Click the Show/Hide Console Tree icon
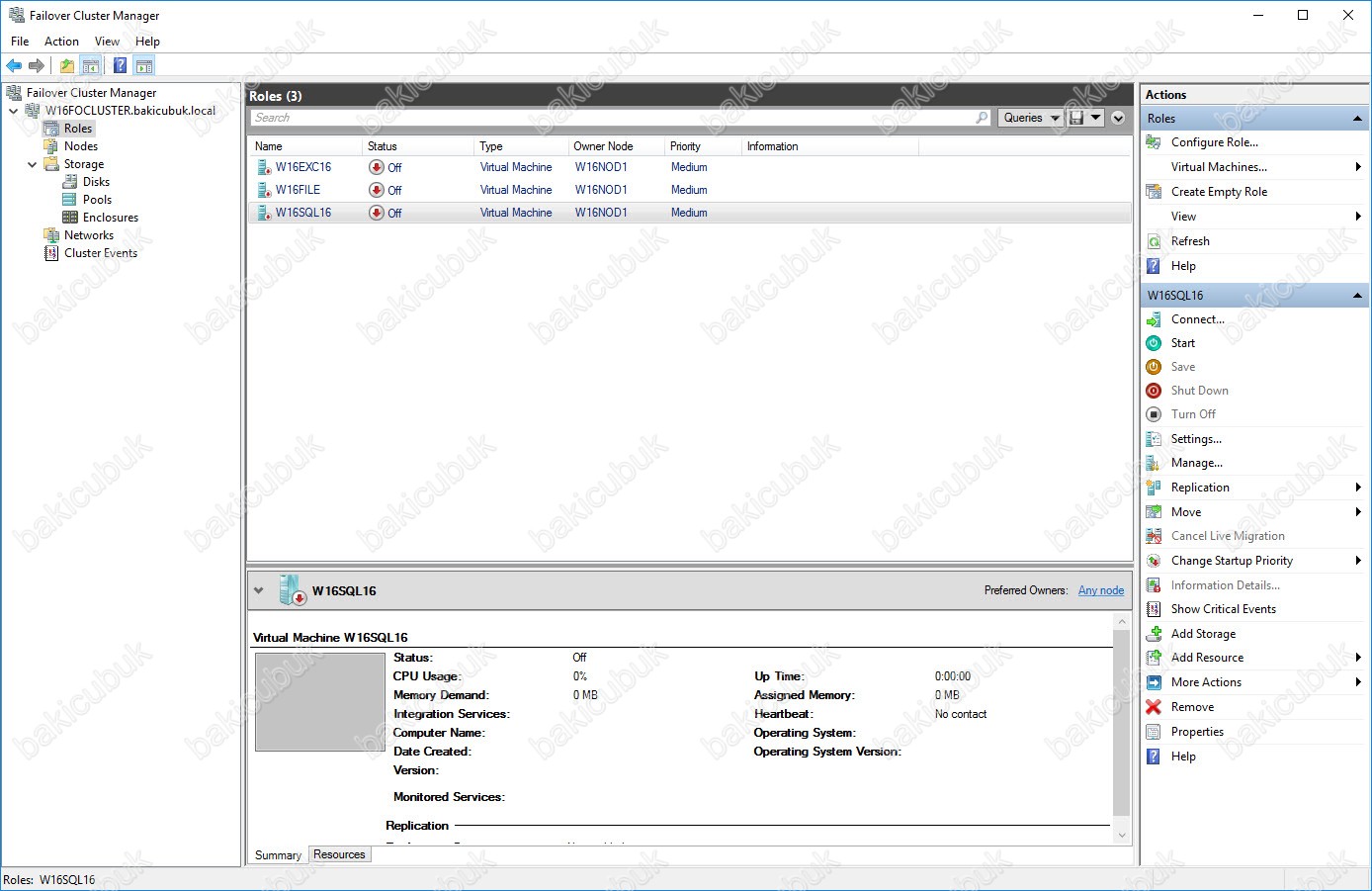1372x891 pixels. tap(90, 66)
